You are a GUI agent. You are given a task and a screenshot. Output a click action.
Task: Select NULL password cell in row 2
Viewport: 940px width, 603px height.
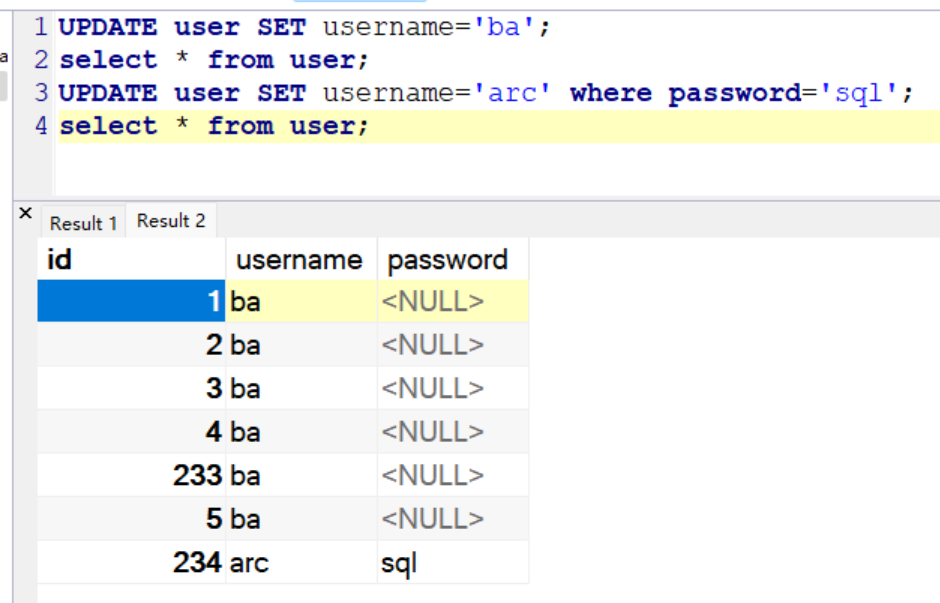coord(453,345)
